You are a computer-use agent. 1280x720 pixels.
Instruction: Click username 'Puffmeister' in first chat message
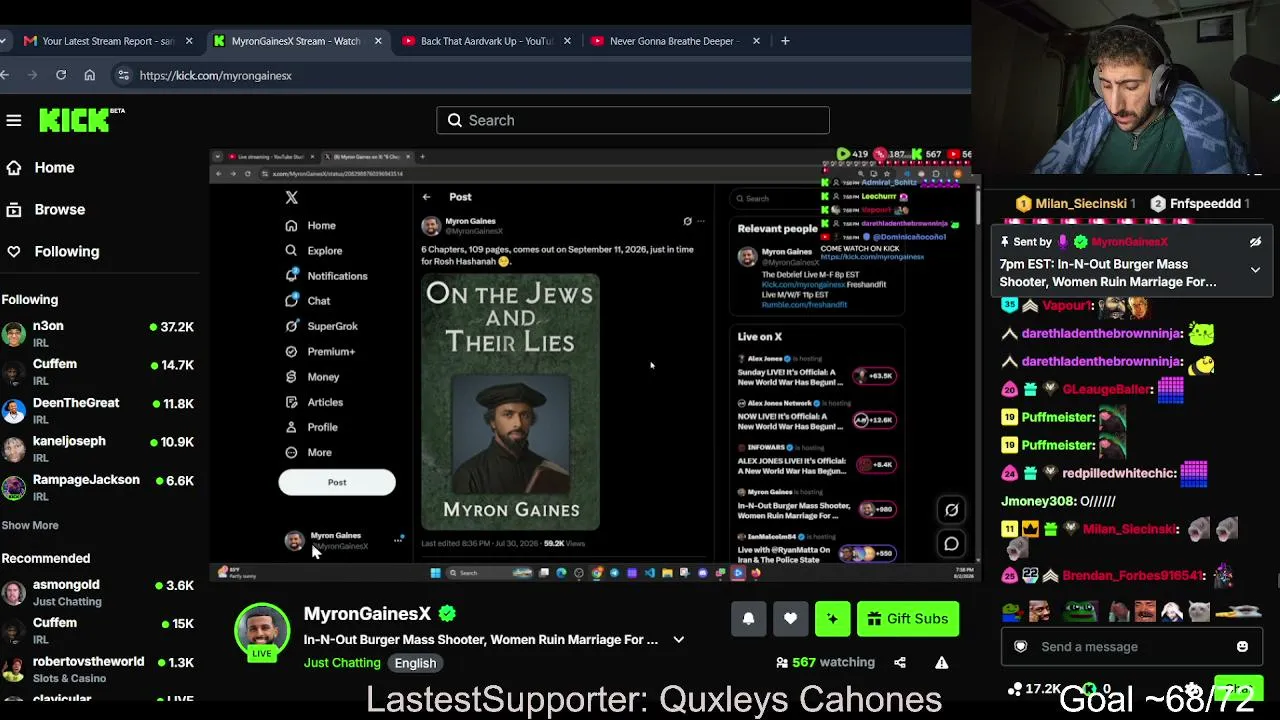[x=1058, y=417]
